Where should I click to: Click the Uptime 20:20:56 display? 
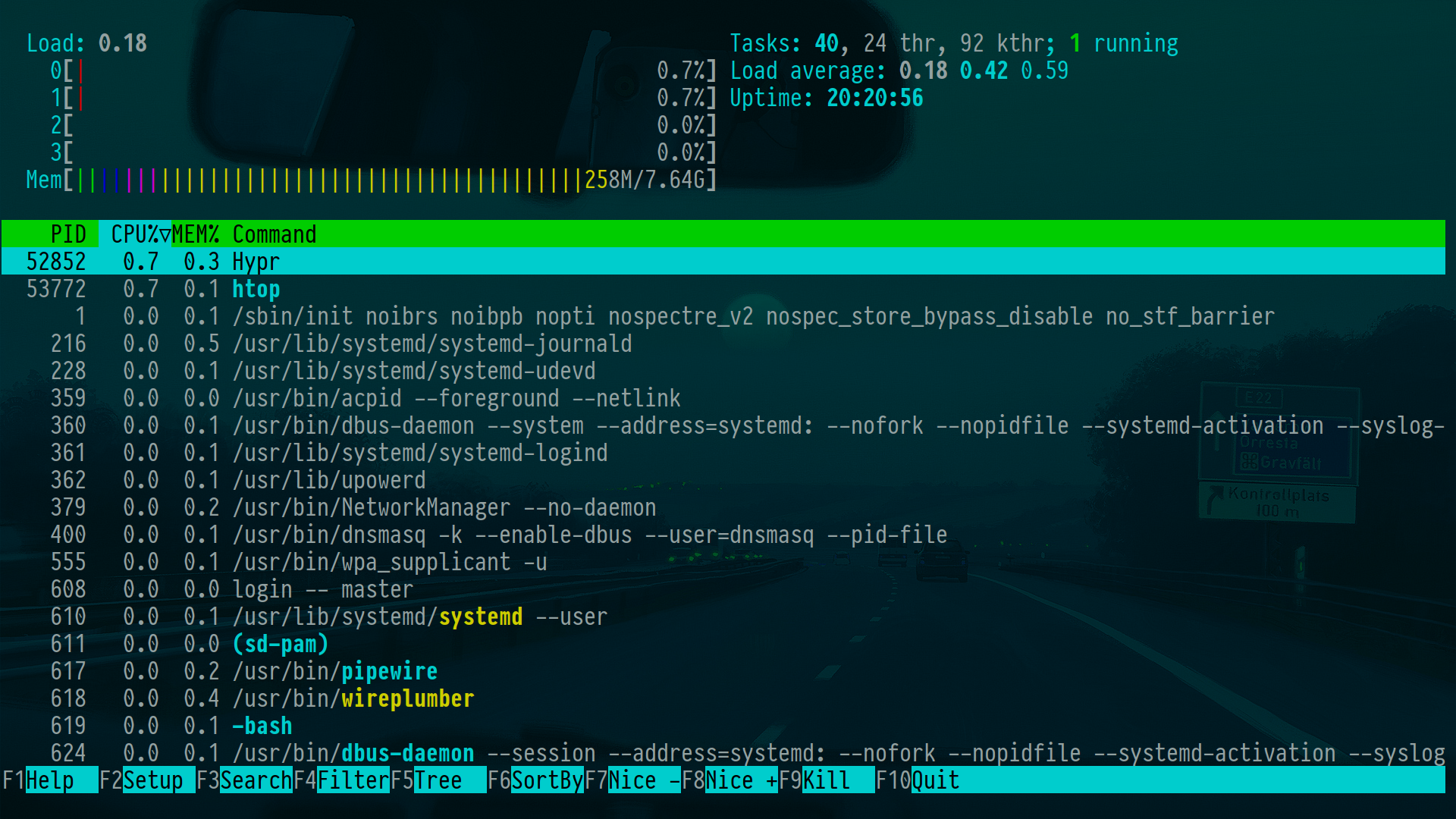[x=827, y=97]
